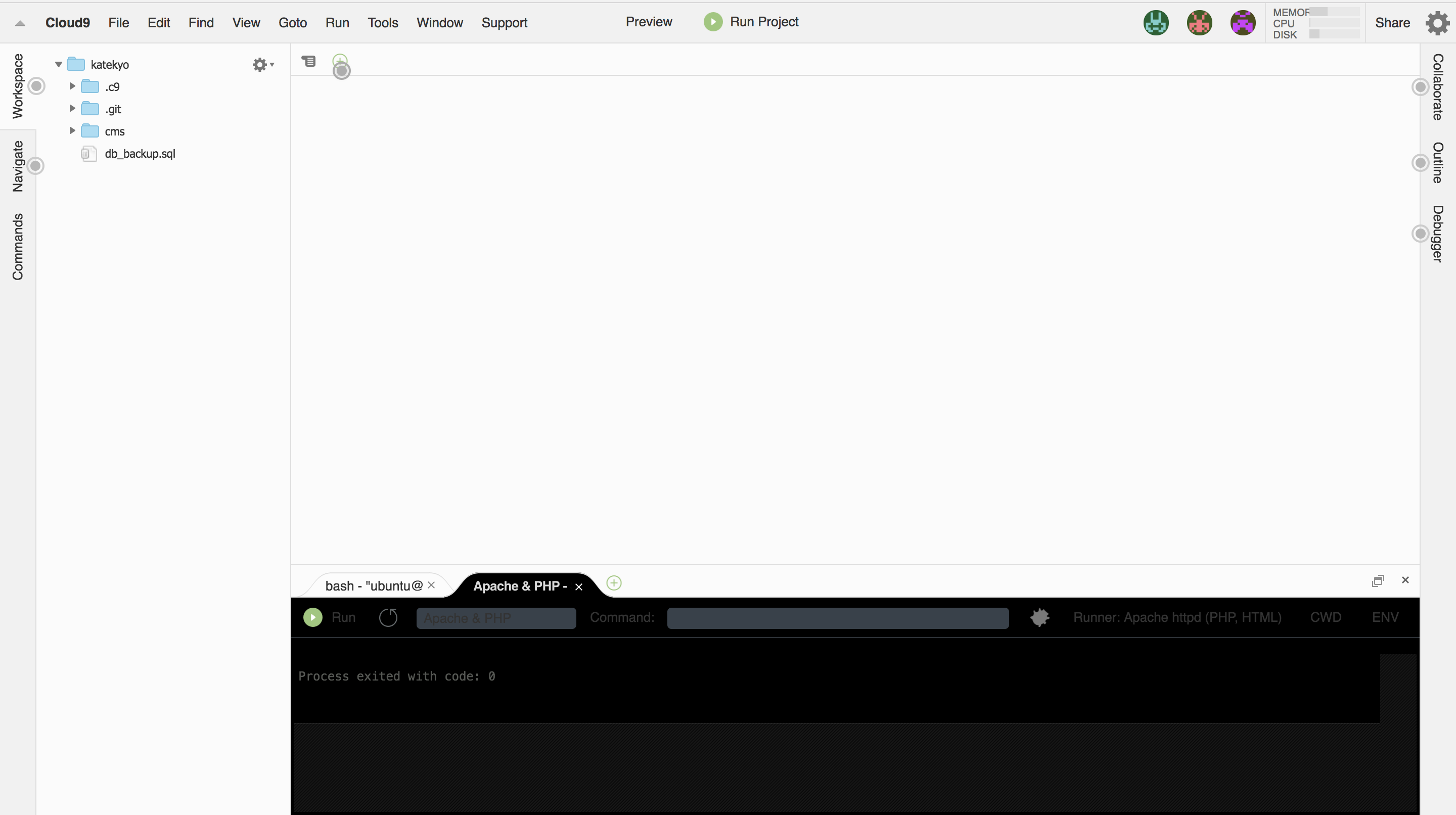Click the katekyo folder icon
1456x815 pixels.
click(76, 64)
